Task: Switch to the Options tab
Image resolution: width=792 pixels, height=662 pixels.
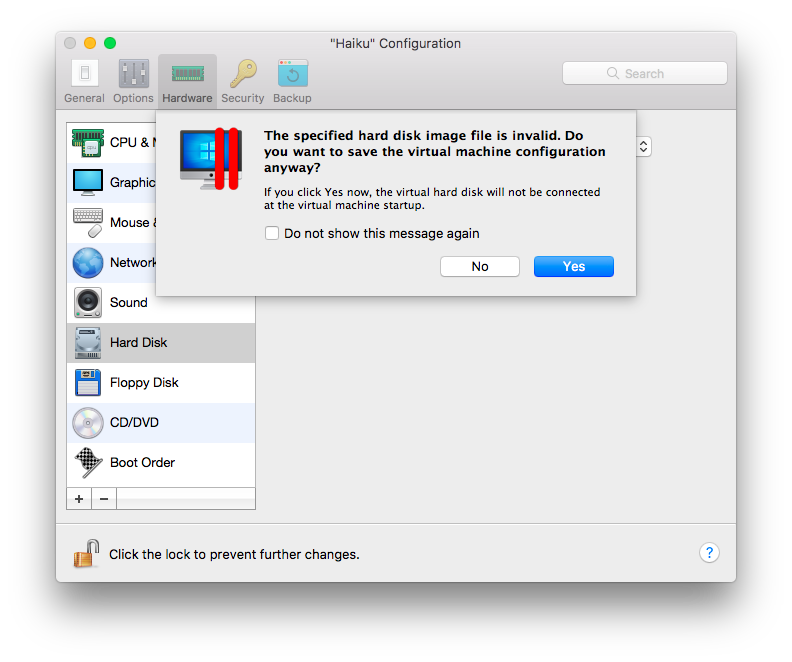Action: click(x=133, y=81)
